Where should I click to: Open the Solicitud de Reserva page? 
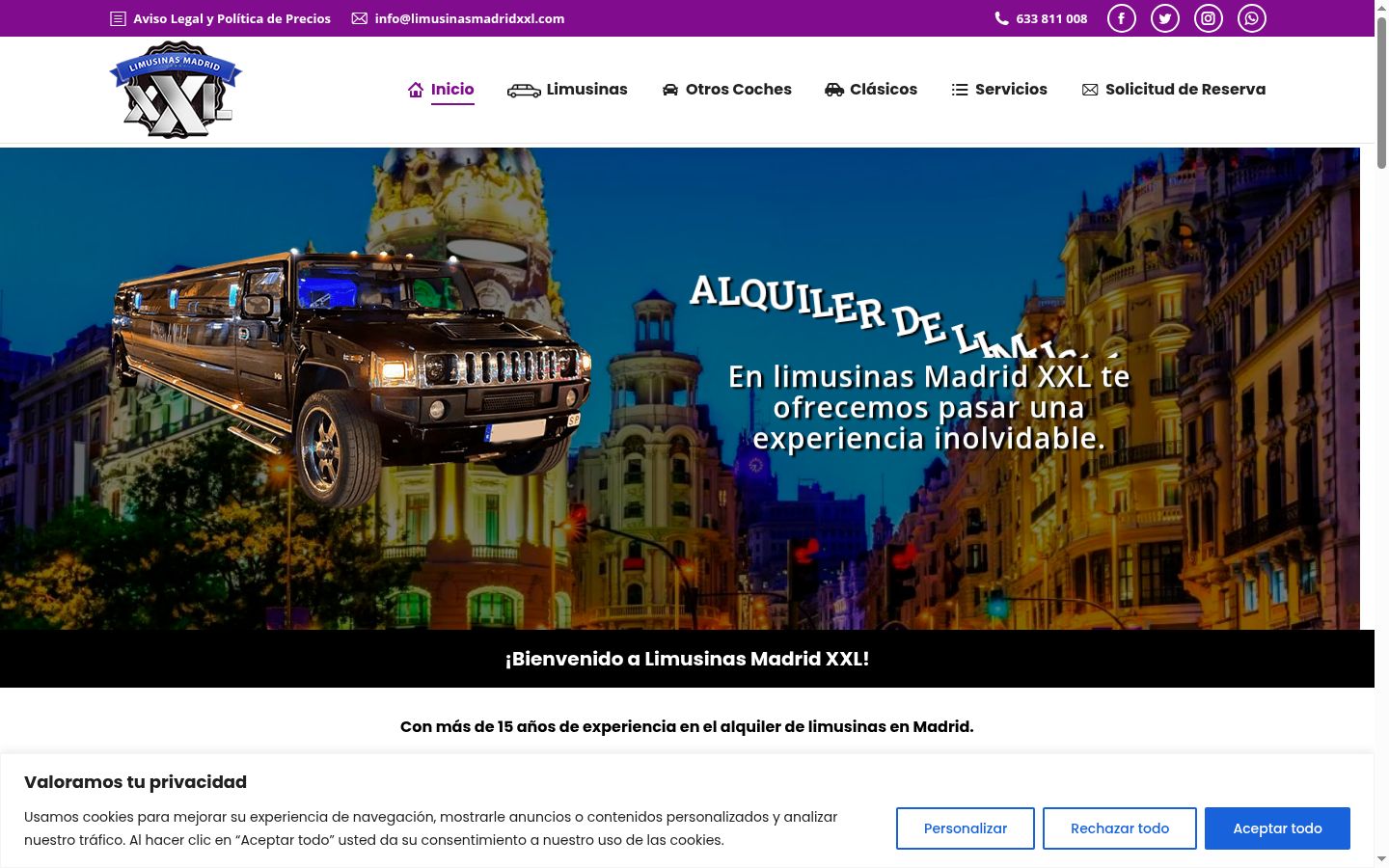(1185, 89)
